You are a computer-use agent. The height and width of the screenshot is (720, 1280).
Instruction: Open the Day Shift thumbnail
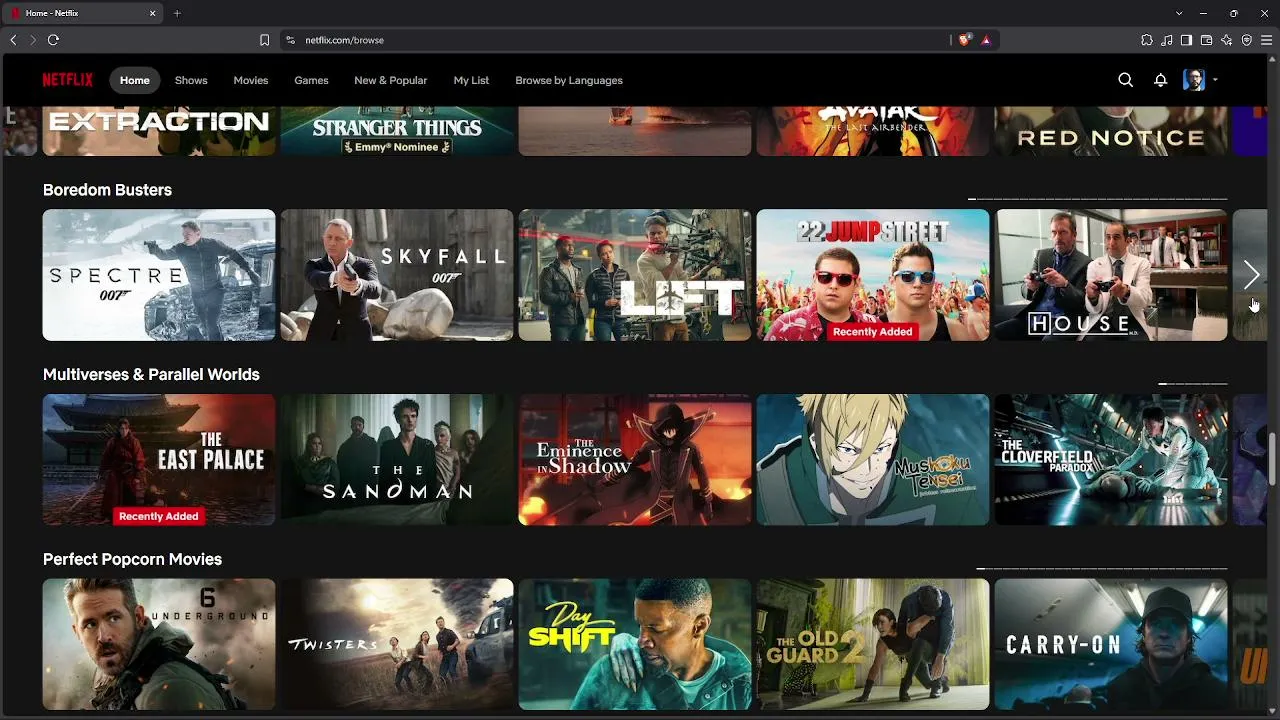tap(635, 645)
